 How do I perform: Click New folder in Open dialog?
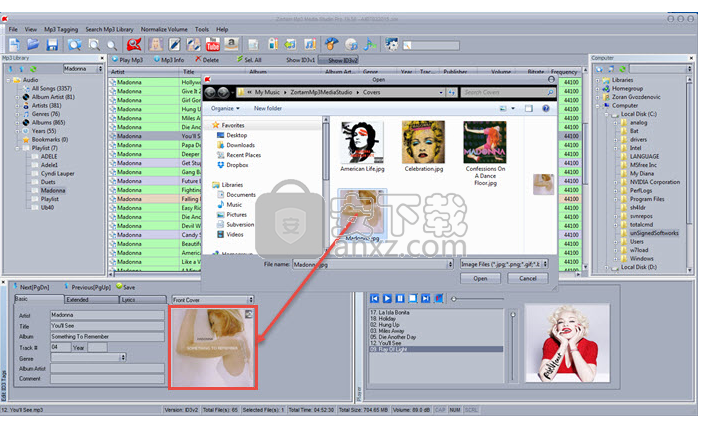tap(268, 109)
